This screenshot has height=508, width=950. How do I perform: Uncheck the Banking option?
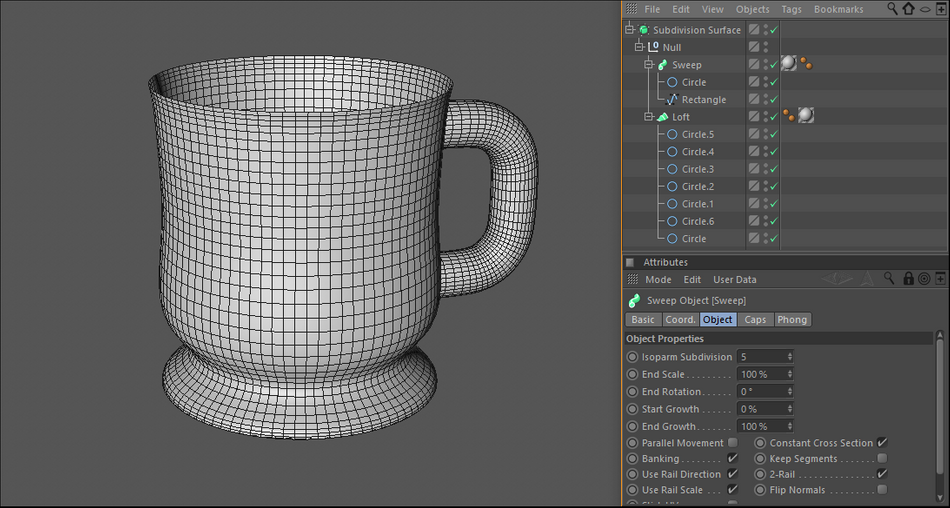point(733,458)
